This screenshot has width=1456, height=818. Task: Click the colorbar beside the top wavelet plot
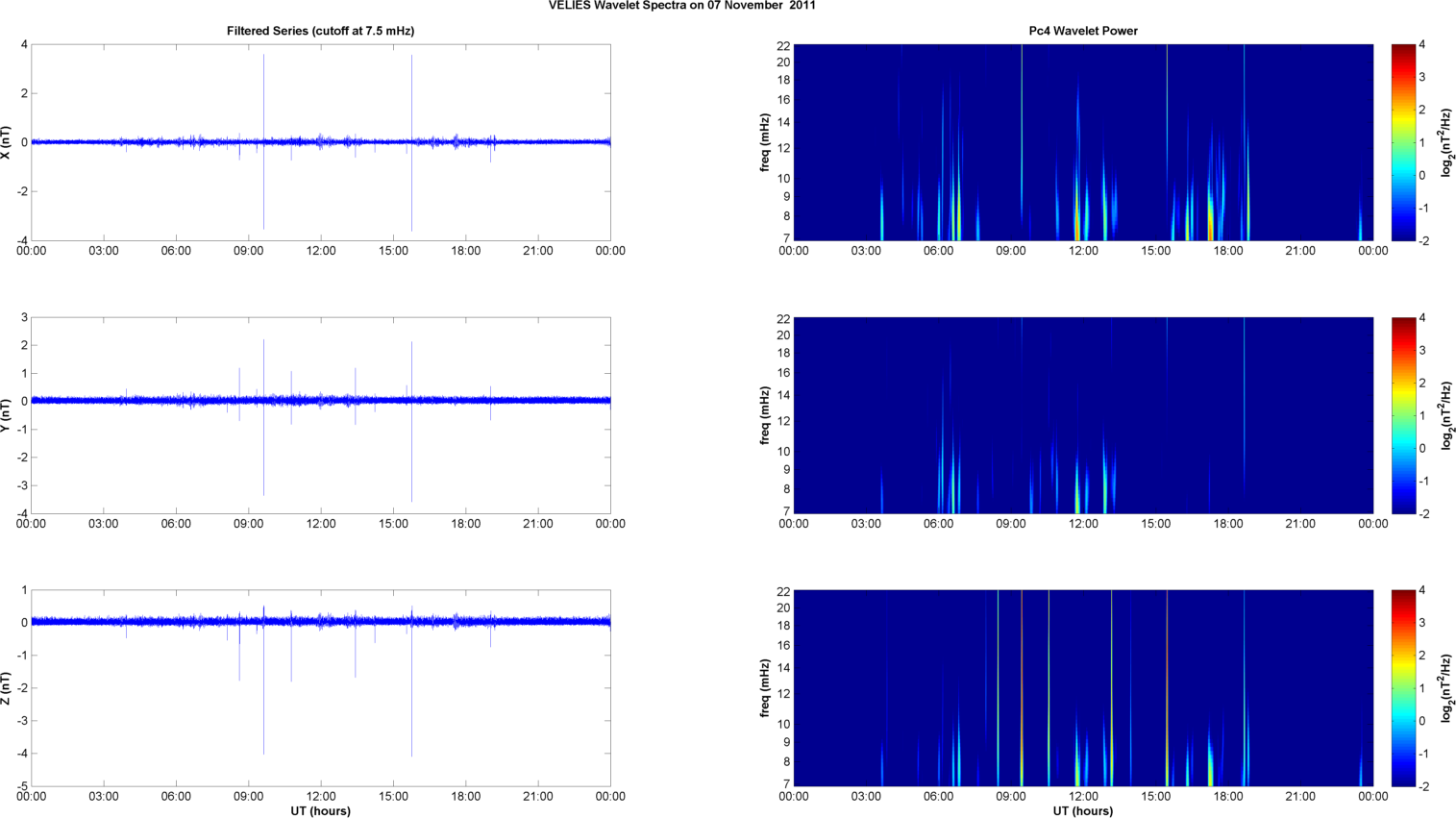[x=1403, y=142]
